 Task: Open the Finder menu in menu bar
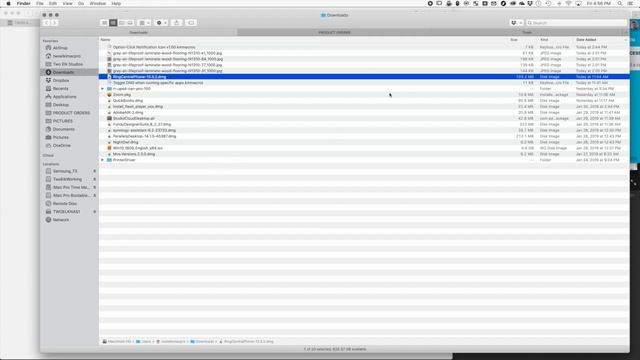coord(24,3)
